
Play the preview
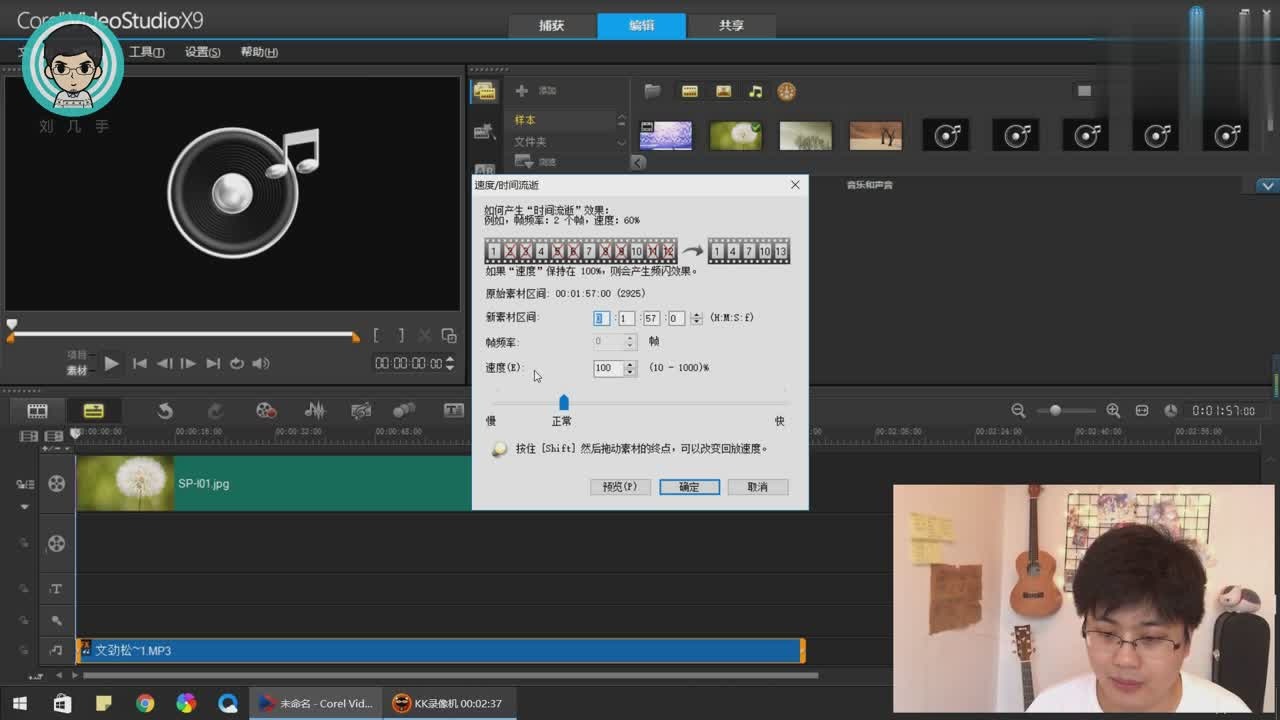(111, 363)
